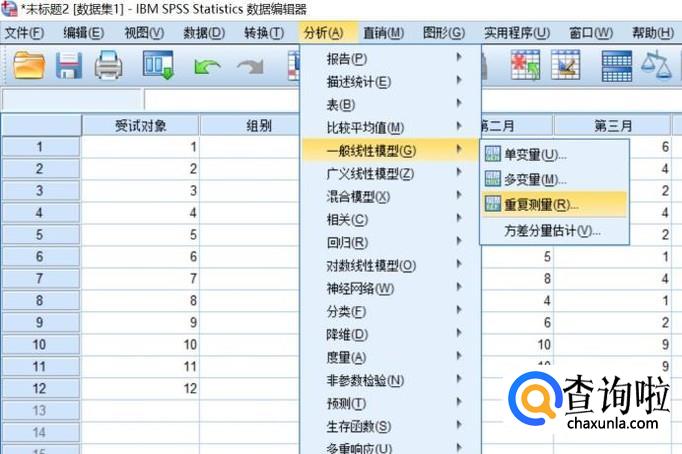Click the 受试对象 column header

tap(140, 125)
